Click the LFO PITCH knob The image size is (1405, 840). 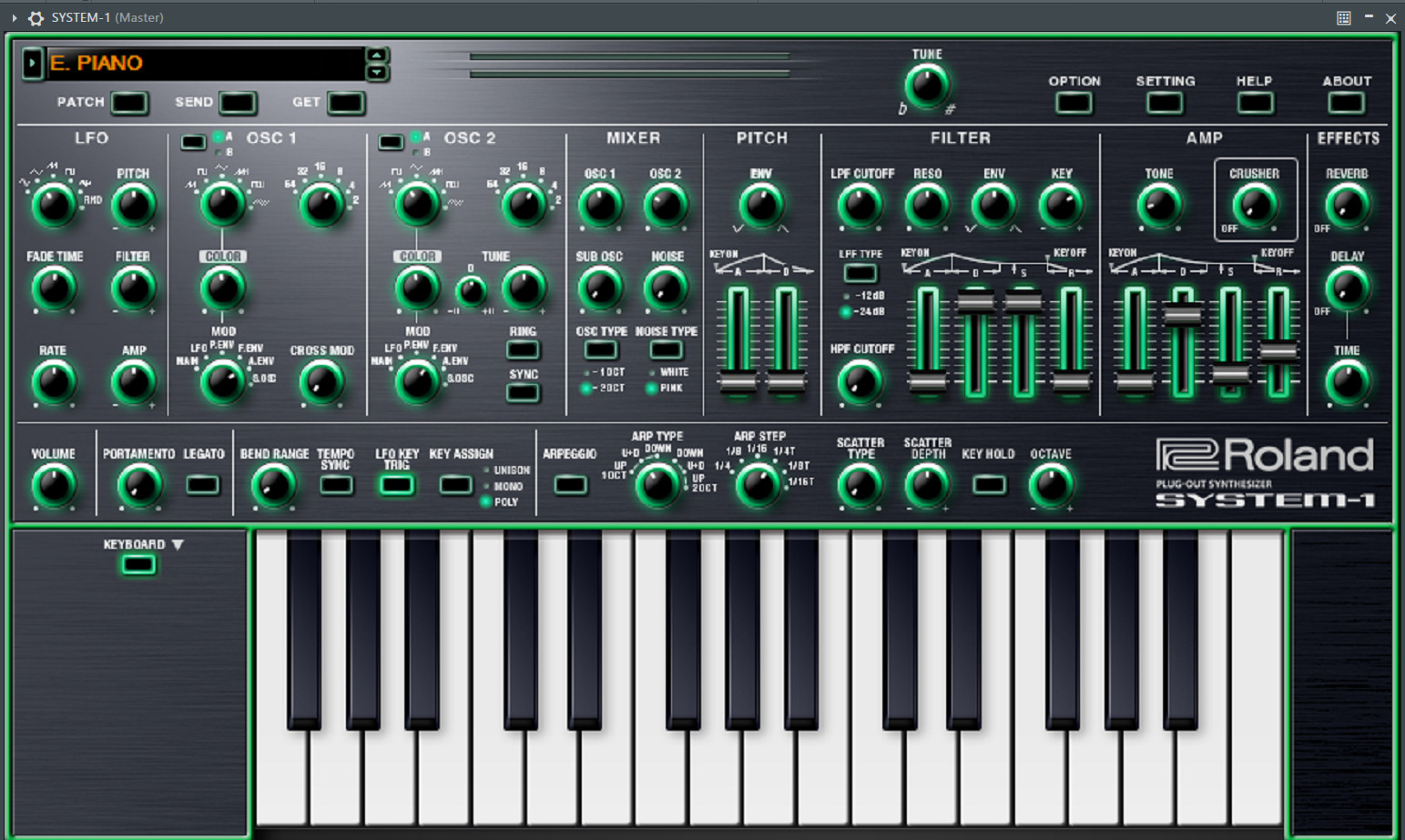133,206
